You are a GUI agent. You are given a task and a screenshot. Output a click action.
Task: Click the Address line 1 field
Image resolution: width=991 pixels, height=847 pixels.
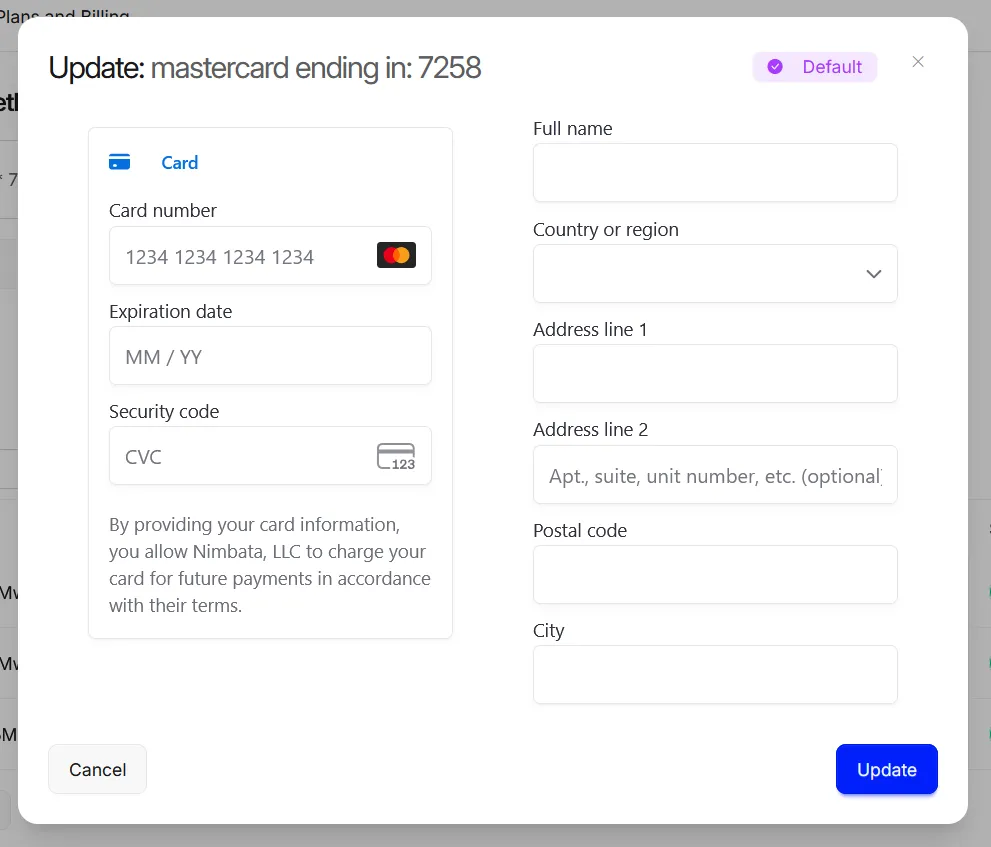[x=715, y=374]
